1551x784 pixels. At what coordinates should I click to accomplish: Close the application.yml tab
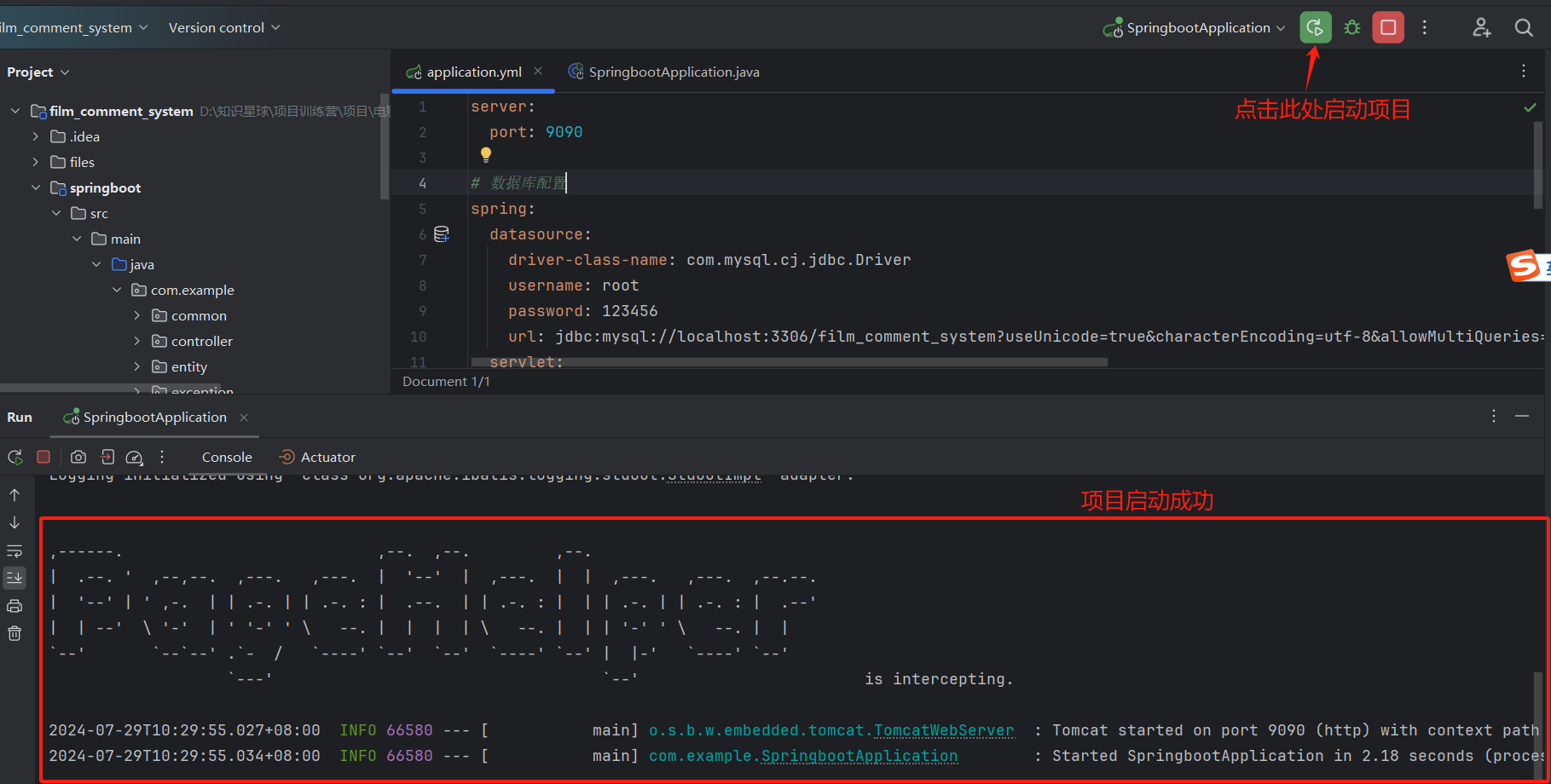click(x=538, y=72)
